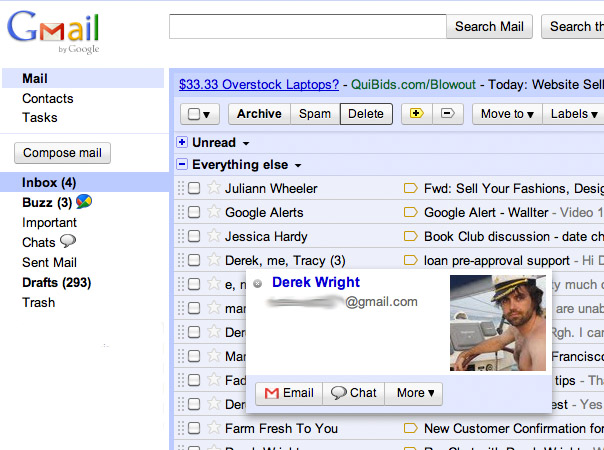604x450 pixels.
Task: Open the Unread section options arrow
Action: [x=246, y=143]
